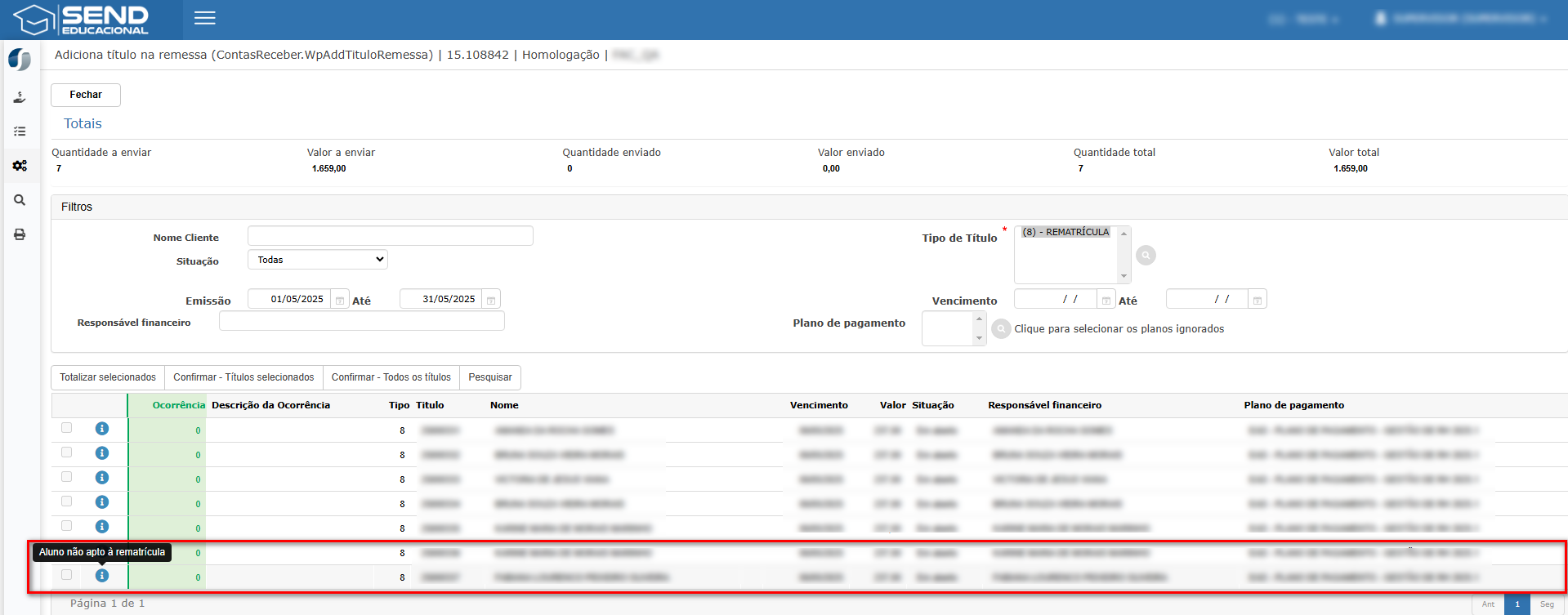The height and width of the screenshot is (615, 1568).
Task: Click the search icon beside Tipo de Título
Action: pos(1146,256)
